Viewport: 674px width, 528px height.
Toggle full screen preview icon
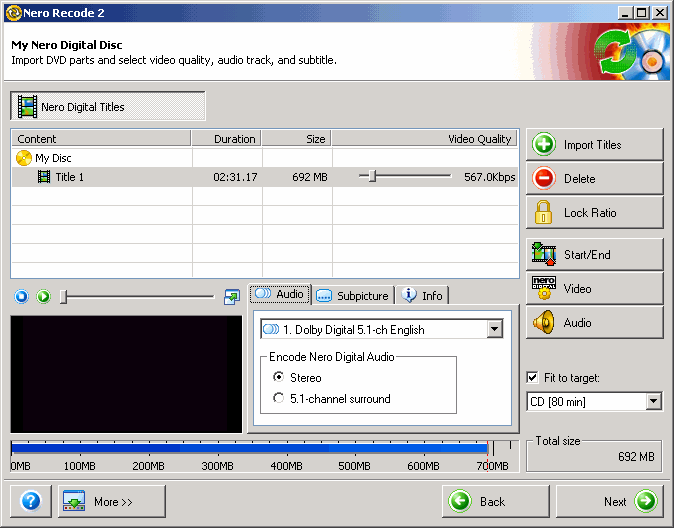232,296
